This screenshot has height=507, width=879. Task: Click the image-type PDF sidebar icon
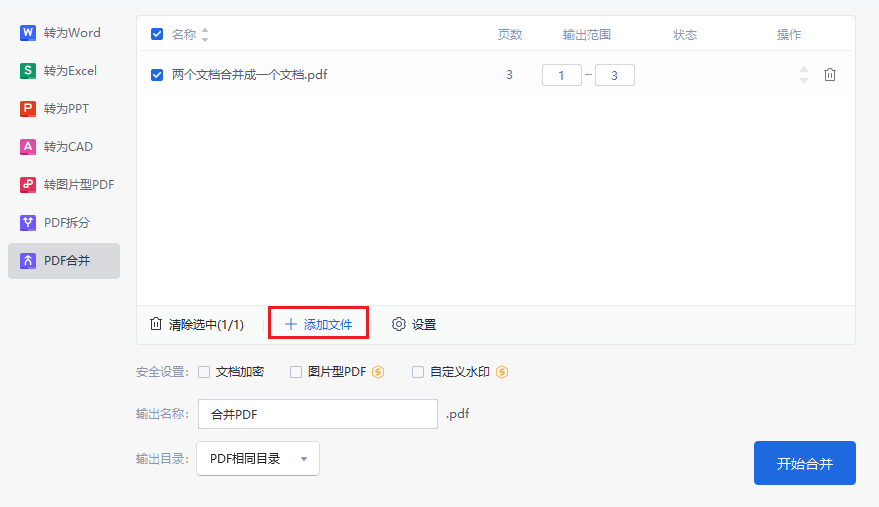(27, 185)
